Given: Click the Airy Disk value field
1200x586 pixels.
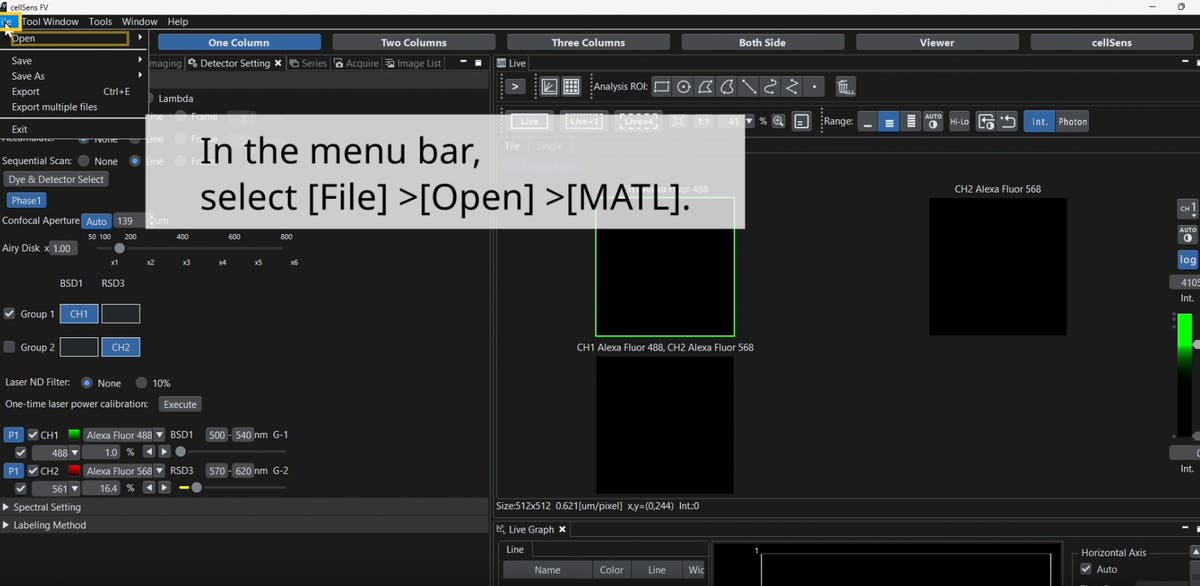Looking at the screenshot, I should click(63, 248).
